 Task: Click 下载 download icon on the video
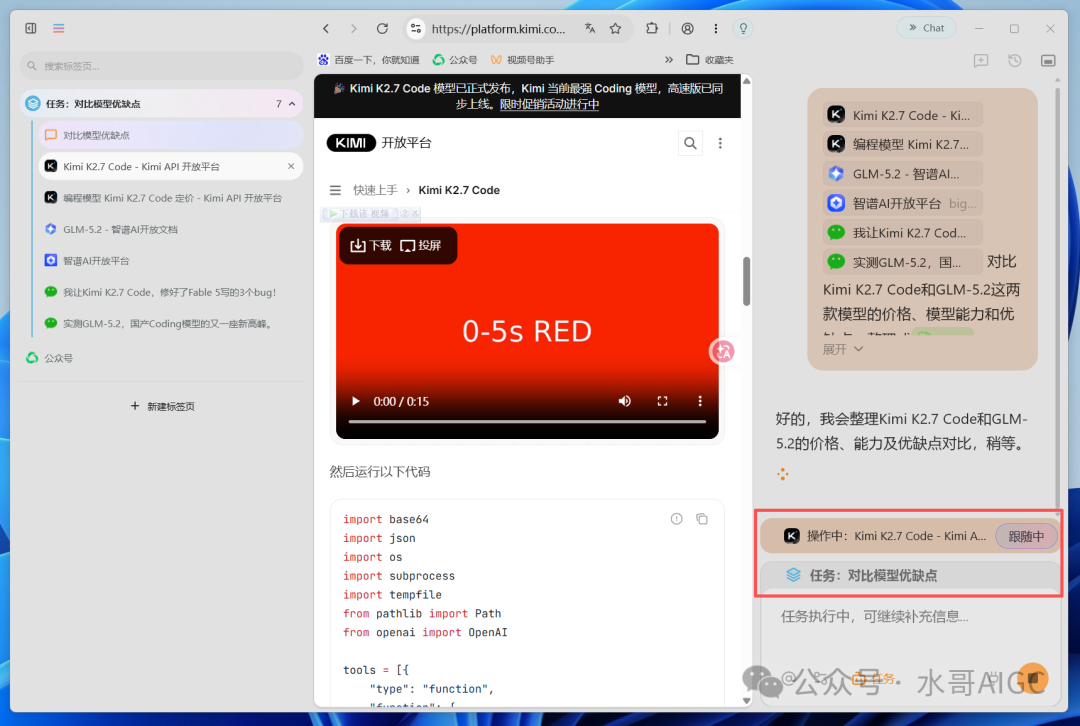(371, 246)
